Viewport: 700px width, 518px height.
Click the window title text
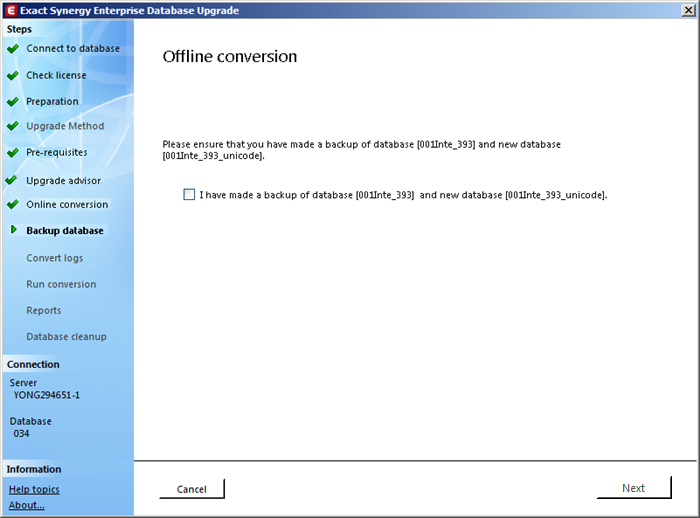pyautogui.click(x=129, y=10)
